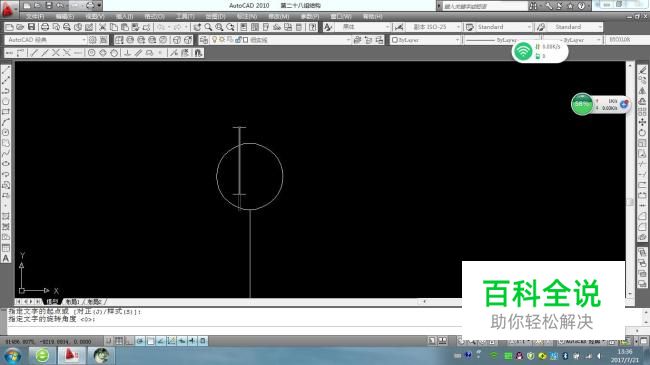The height and width of the screenshot is (365, 650).
Task: Toggle Dynamic Input in status bar
Action: point(182,341)
